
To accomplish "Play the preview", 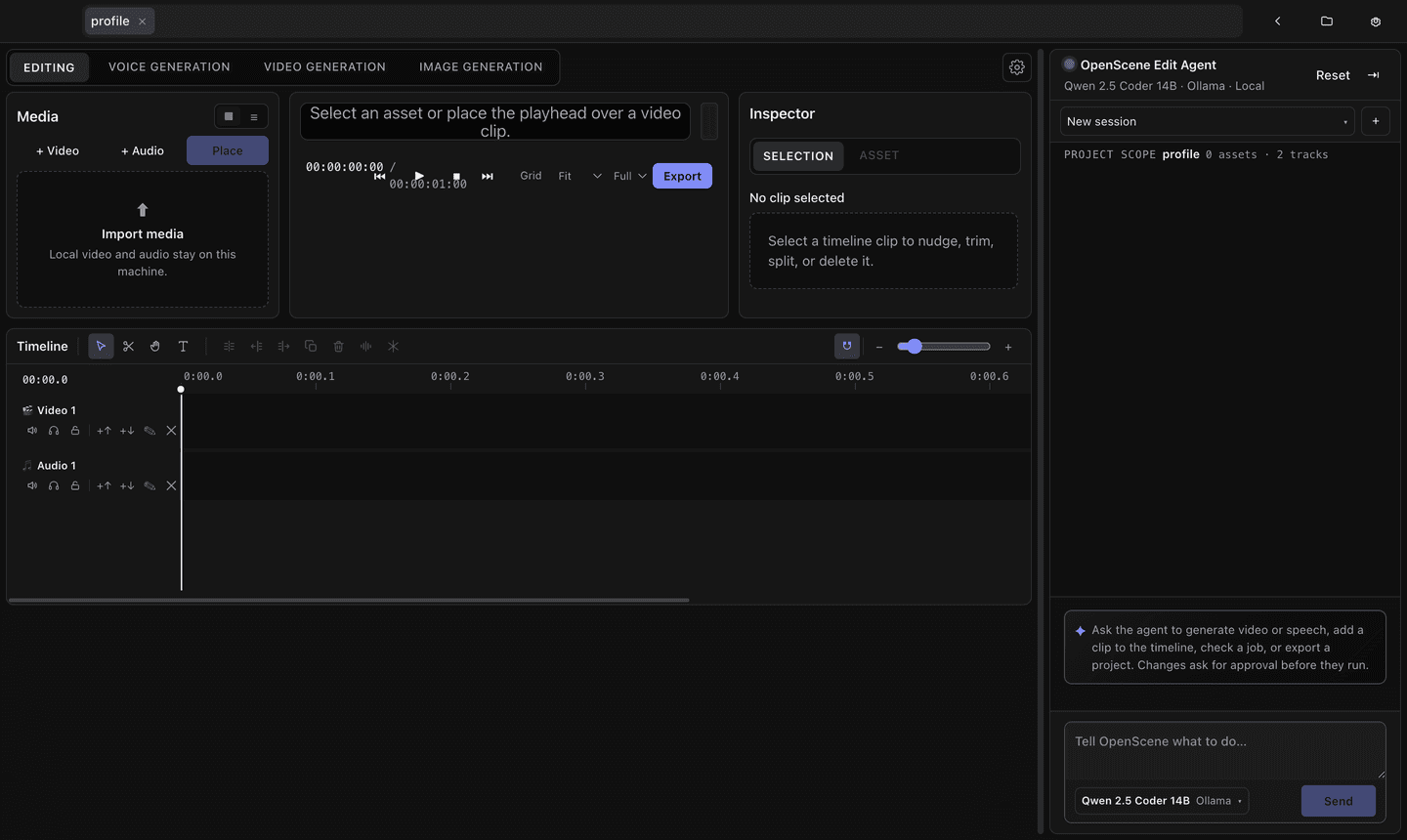I will click(419, 176).
